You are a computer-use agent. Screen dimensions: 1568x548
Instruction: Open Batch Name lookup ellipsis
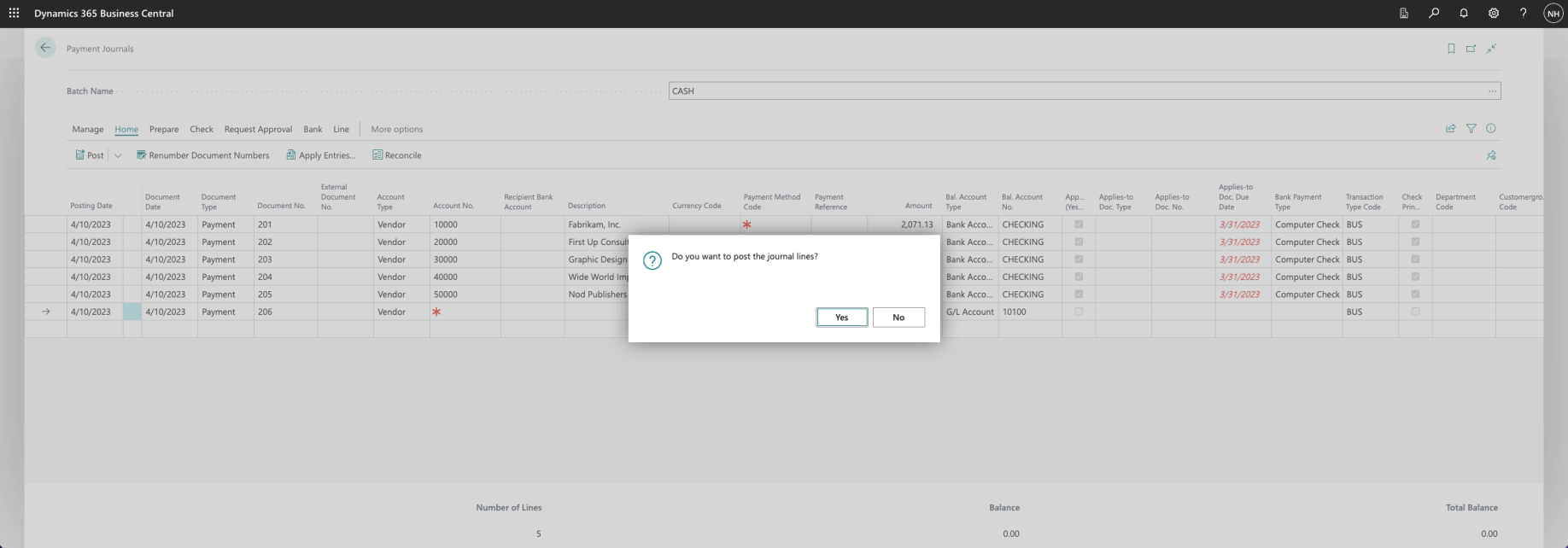pyautogui.click(x=1492, y=90)
